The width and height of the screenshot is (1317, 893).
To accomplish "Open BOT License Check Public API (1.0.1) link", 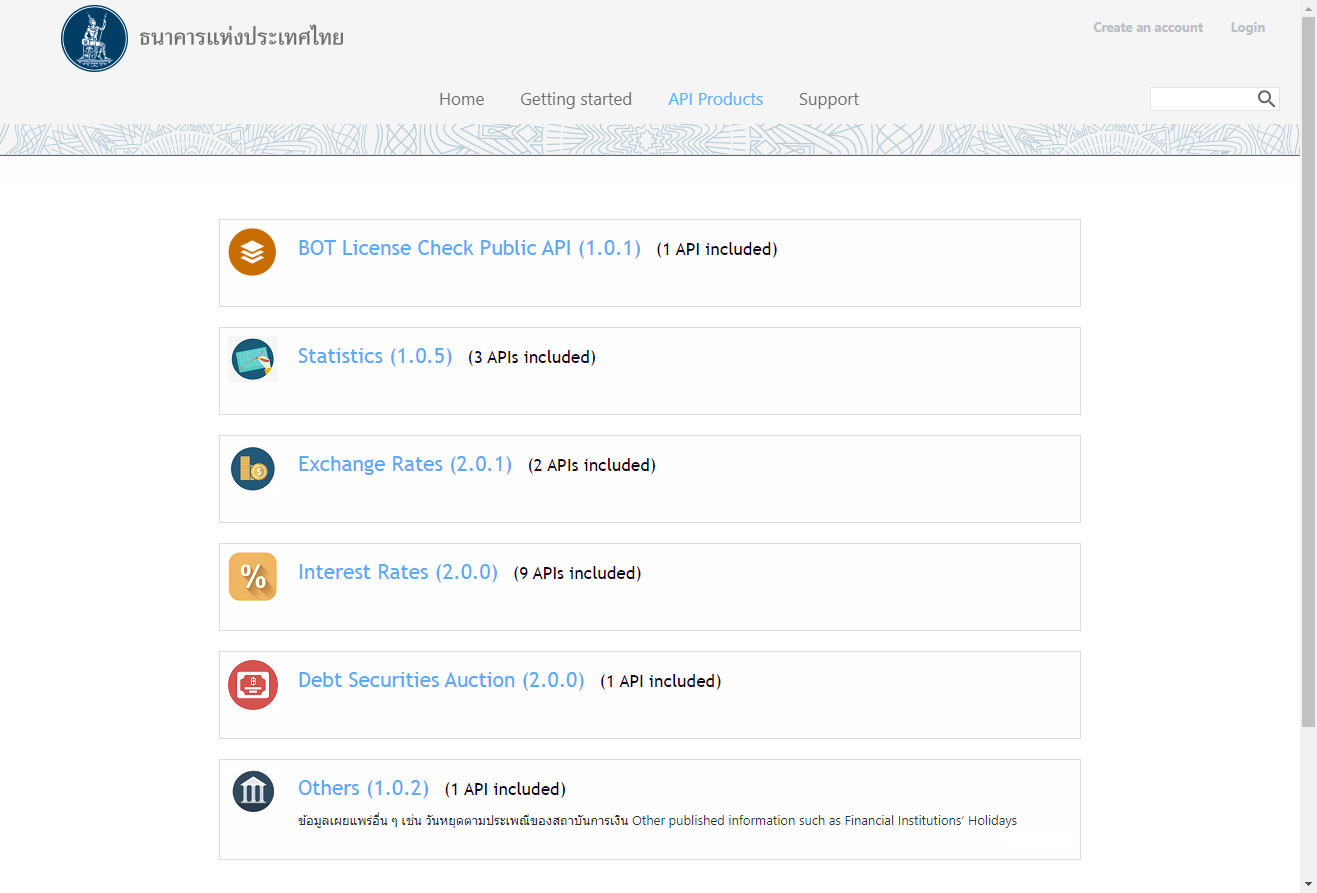I will pyautogui.click(x=469, y=248).
